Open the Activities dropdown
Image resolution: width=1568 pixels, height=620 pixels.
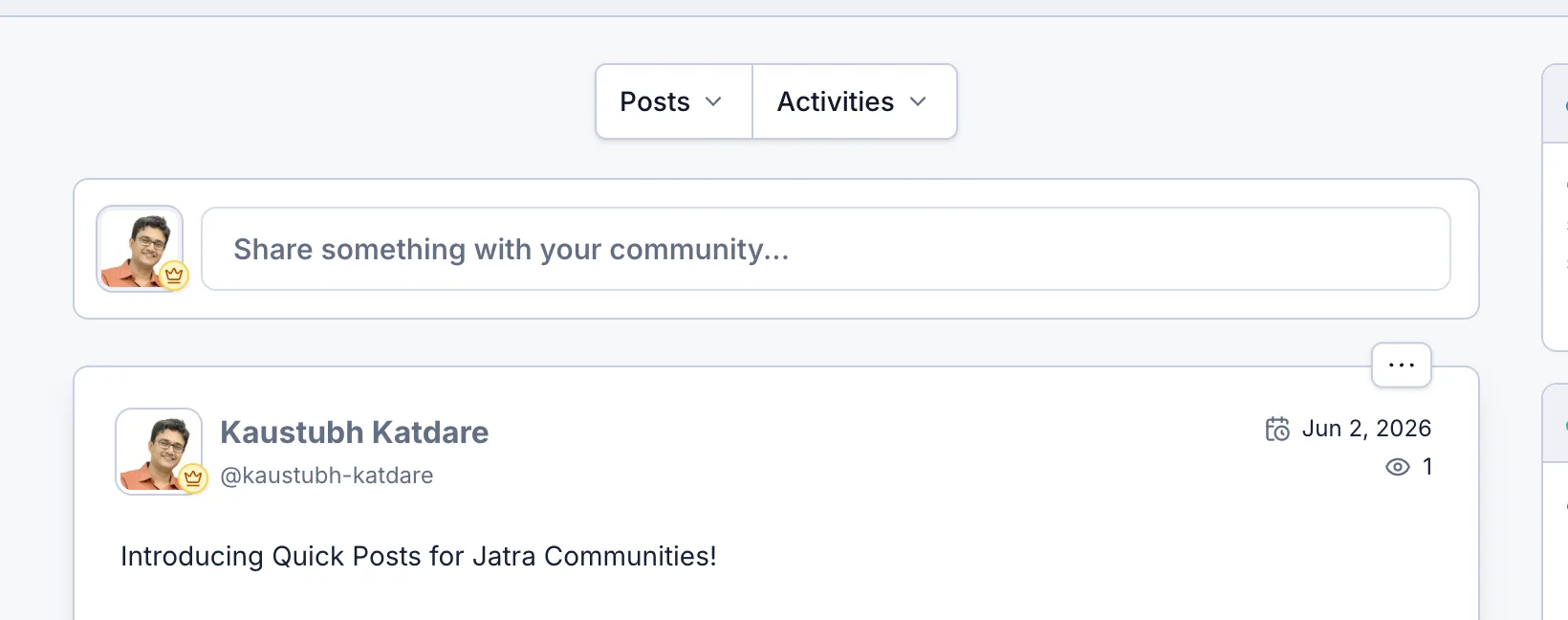854,101
